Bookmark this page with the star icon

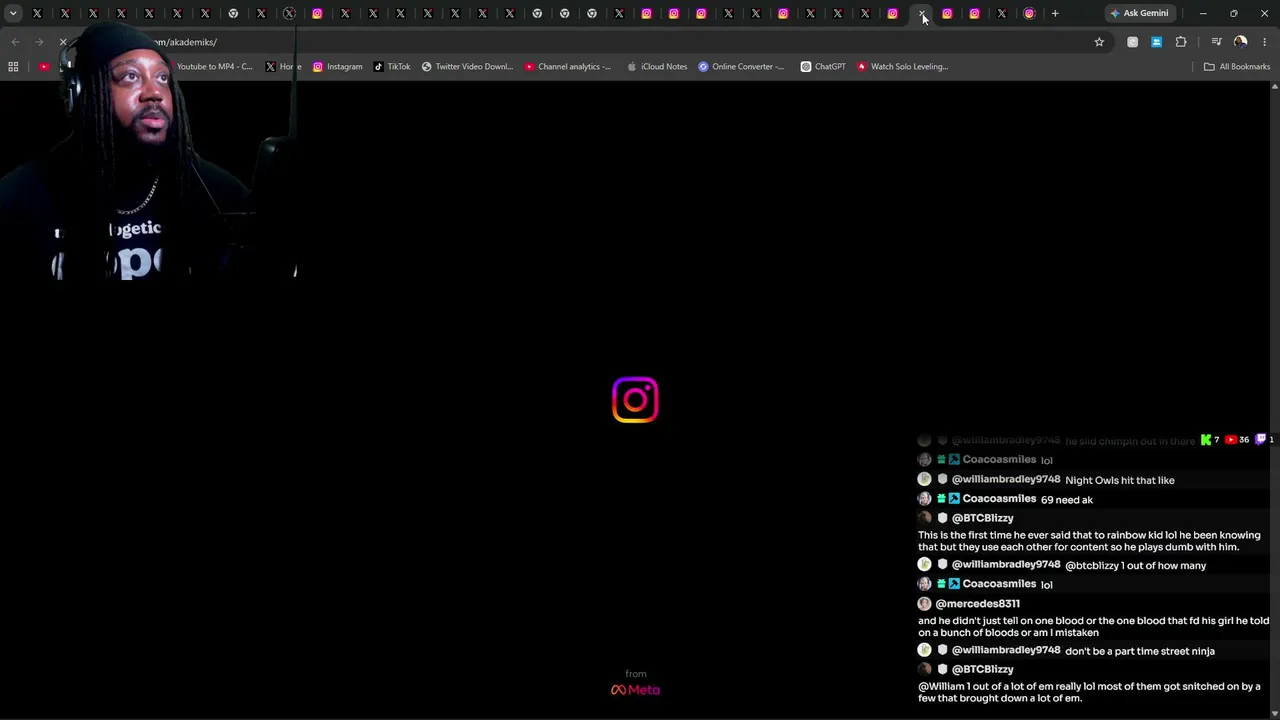pos(1099,42)
